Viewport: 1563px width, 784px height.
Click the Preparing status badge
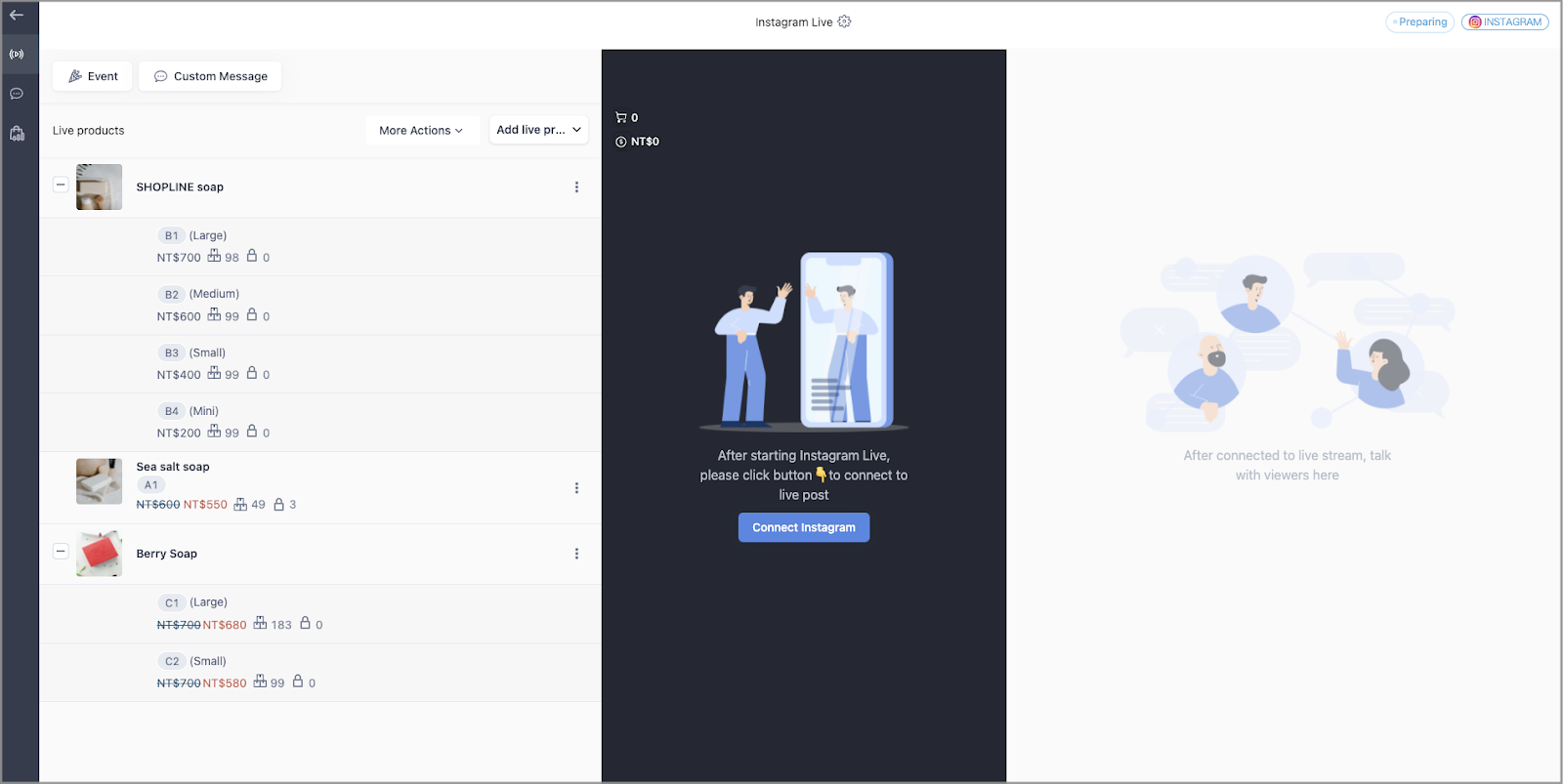point(1420,21)
